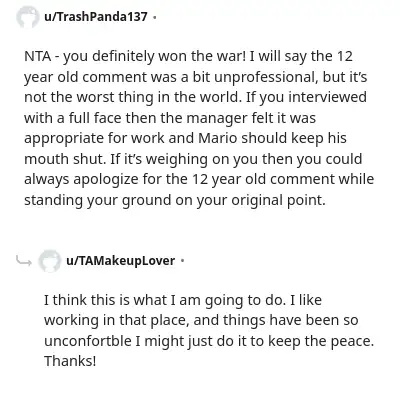This screenshot has width=400, height=397.
Task: Open the u/TrashPanda137 profile link
Action: [96, 16]
